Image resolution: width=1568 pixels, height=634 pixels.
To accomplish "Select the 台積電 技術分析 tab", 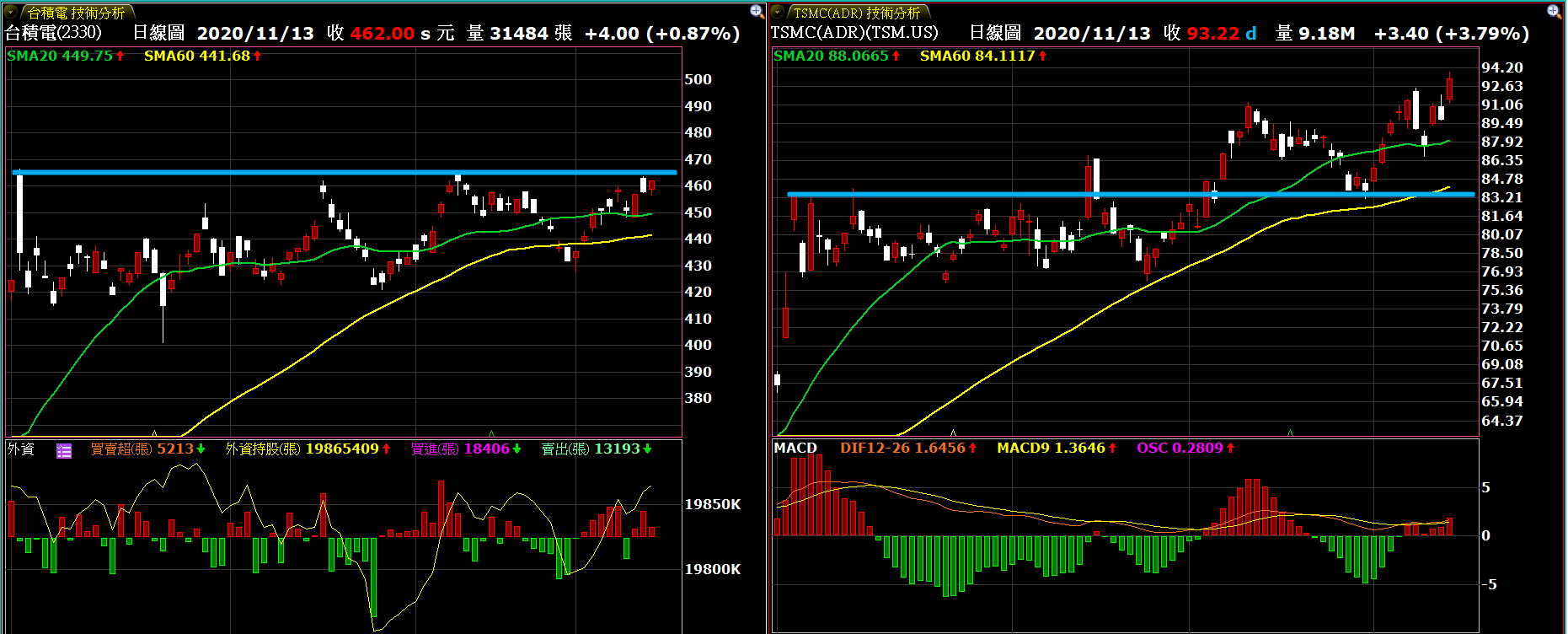I will [76, 13].
